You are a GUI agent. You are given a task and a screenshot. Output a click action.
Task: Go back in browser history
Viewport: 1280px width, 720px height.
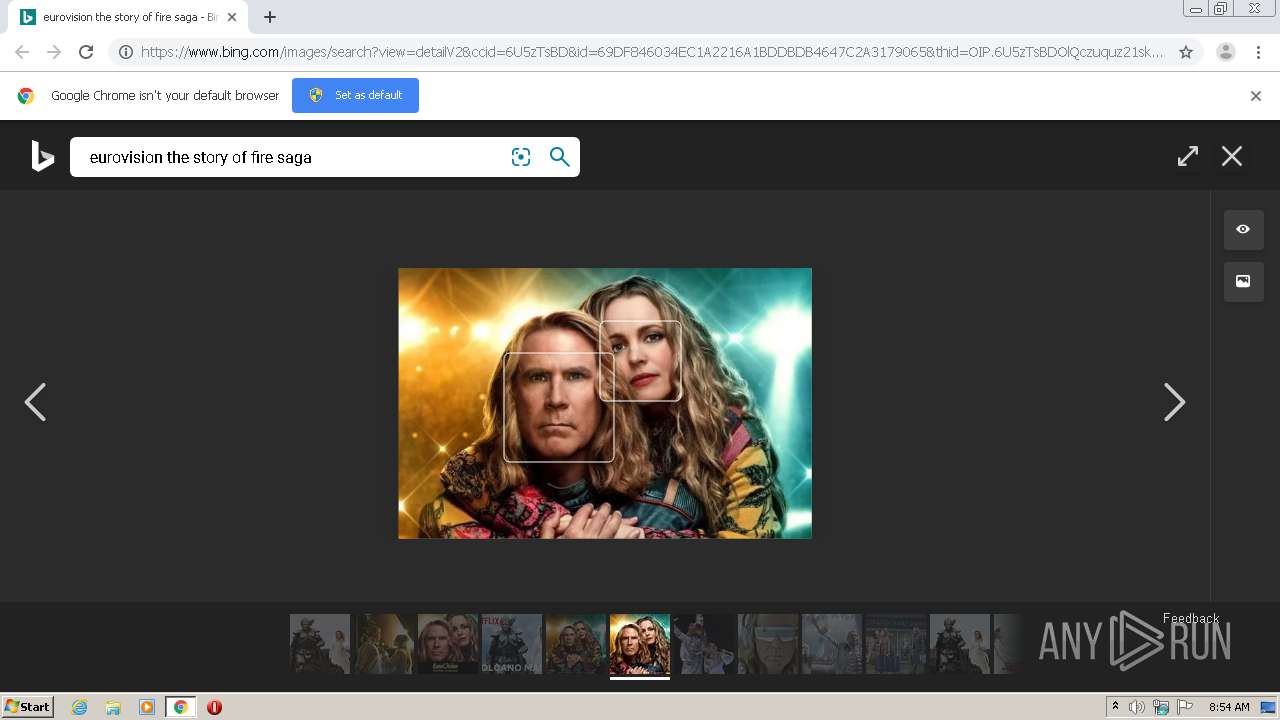point(22,52)
